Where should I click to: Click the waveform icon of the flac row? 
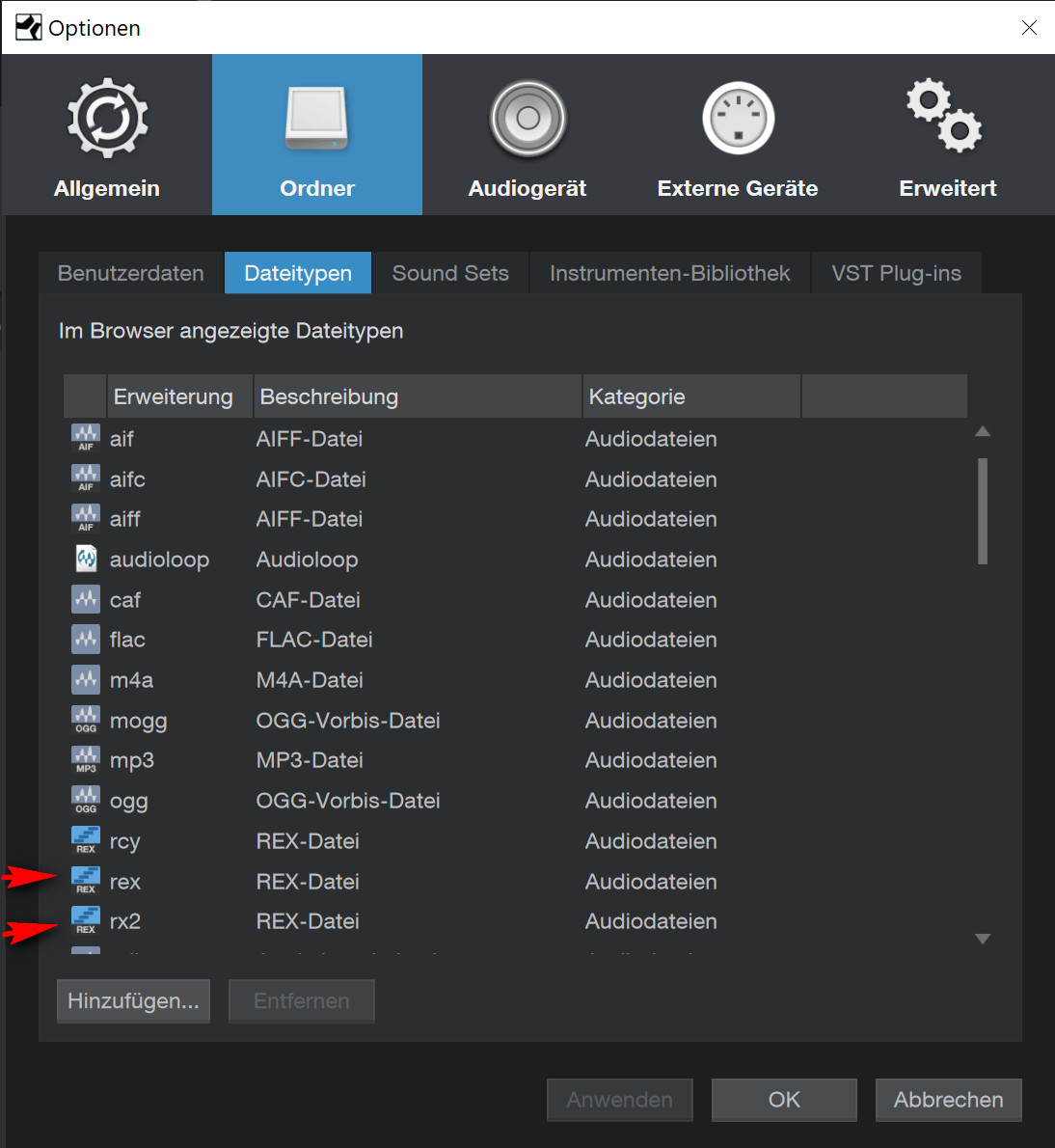(x=86, y=640)
